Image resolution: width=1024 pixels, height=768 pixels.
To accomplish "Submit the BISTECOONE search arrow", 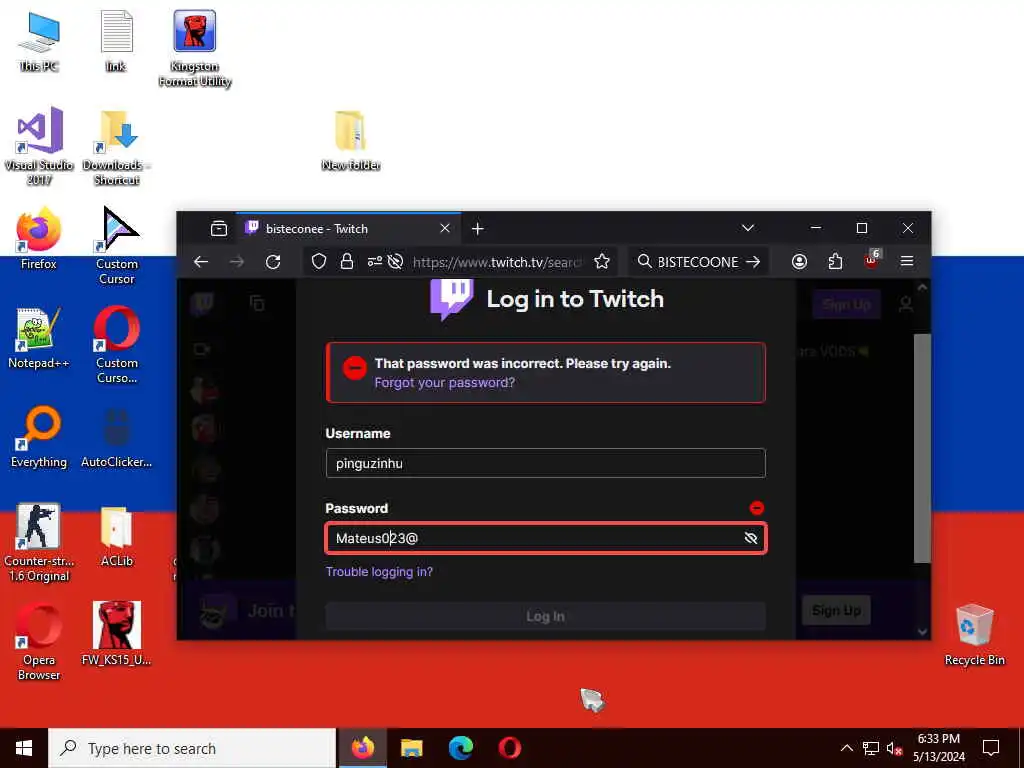I will point(753,262).
